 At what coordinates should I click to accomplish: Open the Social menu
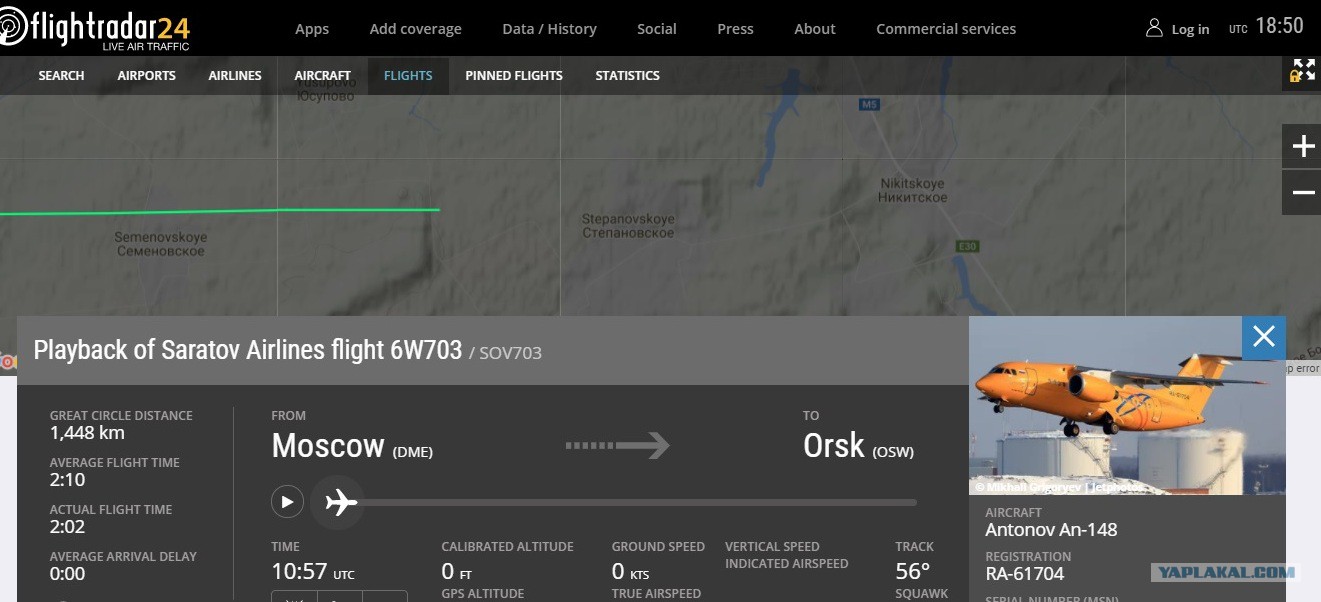point(657,29)
